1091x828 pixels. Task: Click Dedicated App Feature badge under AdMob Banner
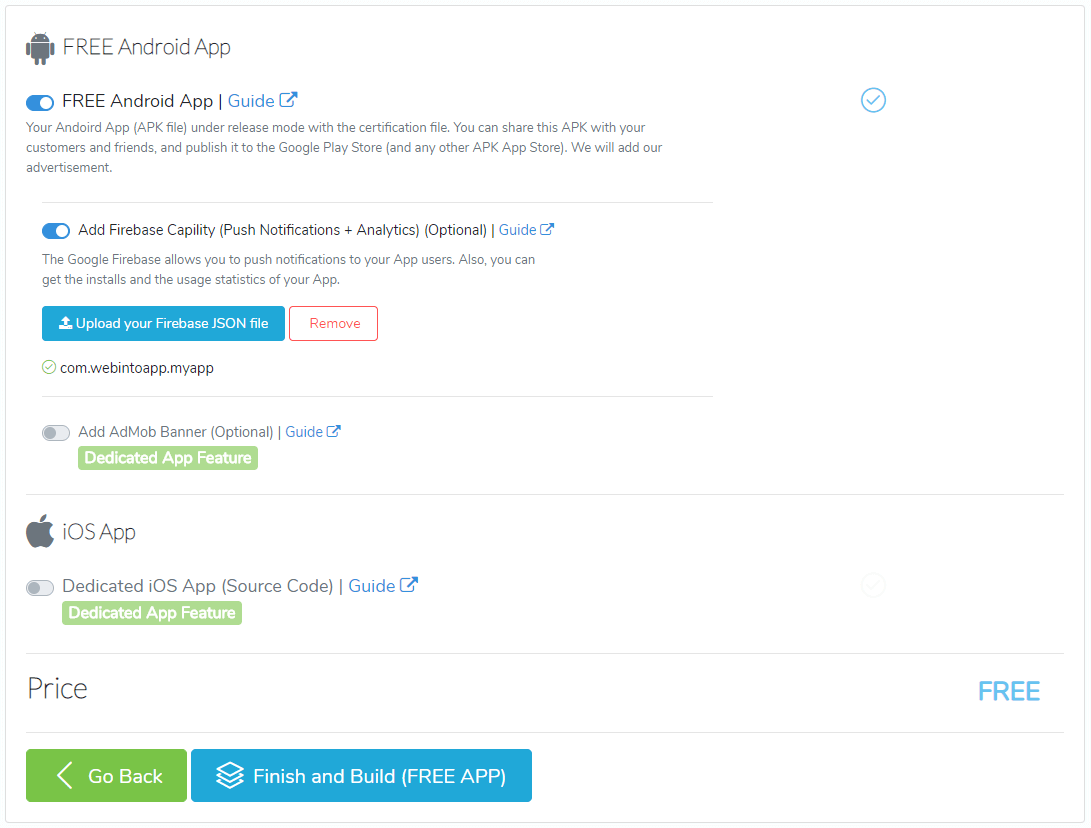click(x=168, y=458)
